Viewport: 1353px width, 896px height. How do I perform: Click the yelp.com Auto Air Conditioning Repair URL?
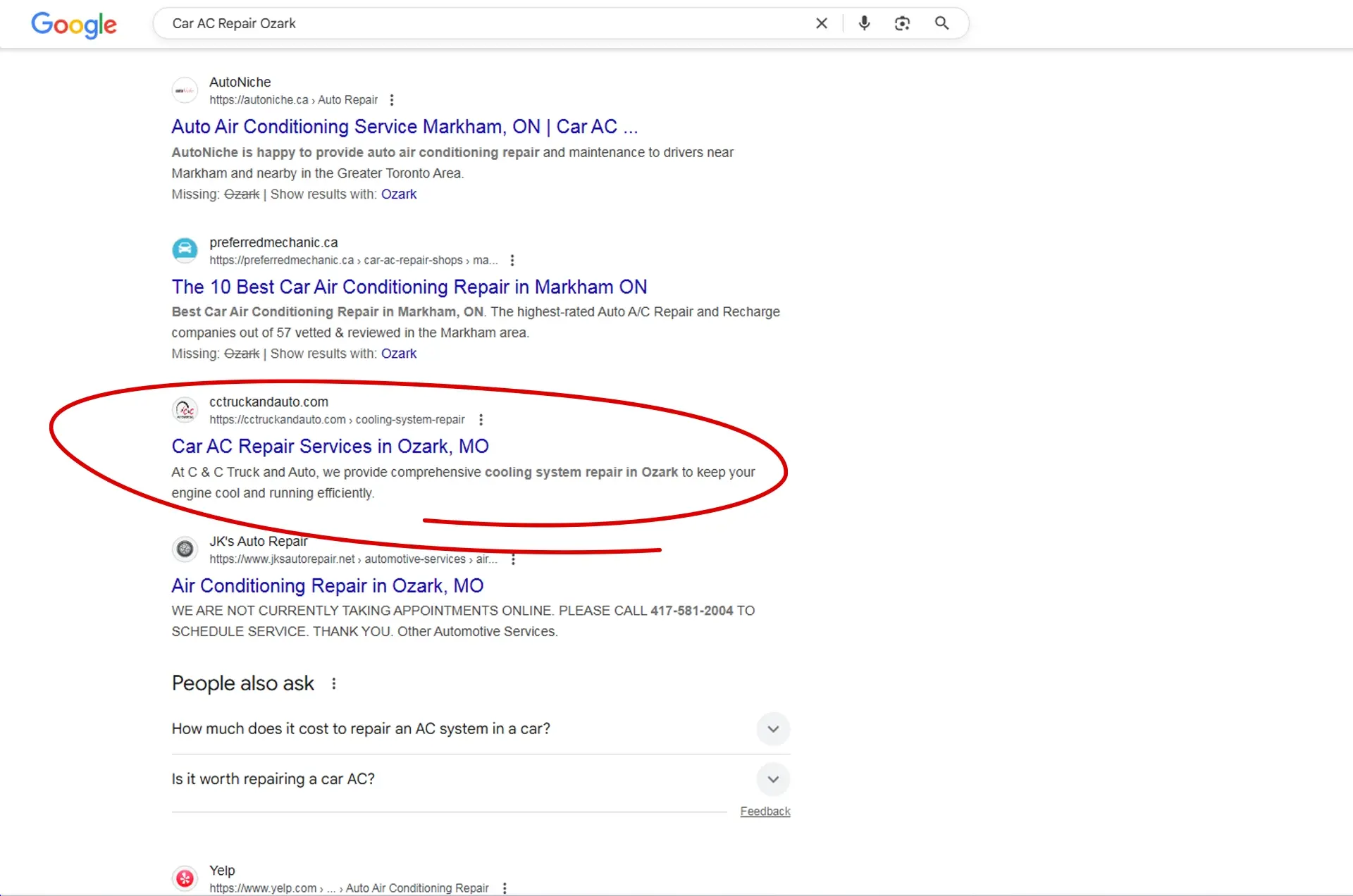pyautogui.click(x=349, y=888)
